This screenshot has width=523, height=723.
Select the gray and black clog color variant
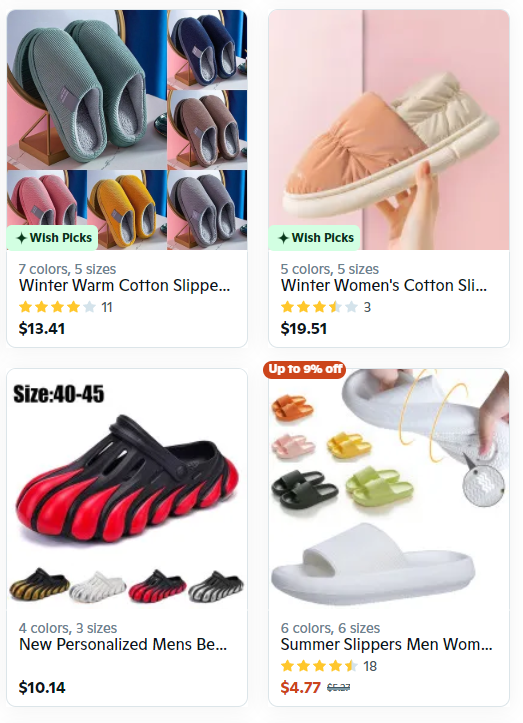point(216,586)
